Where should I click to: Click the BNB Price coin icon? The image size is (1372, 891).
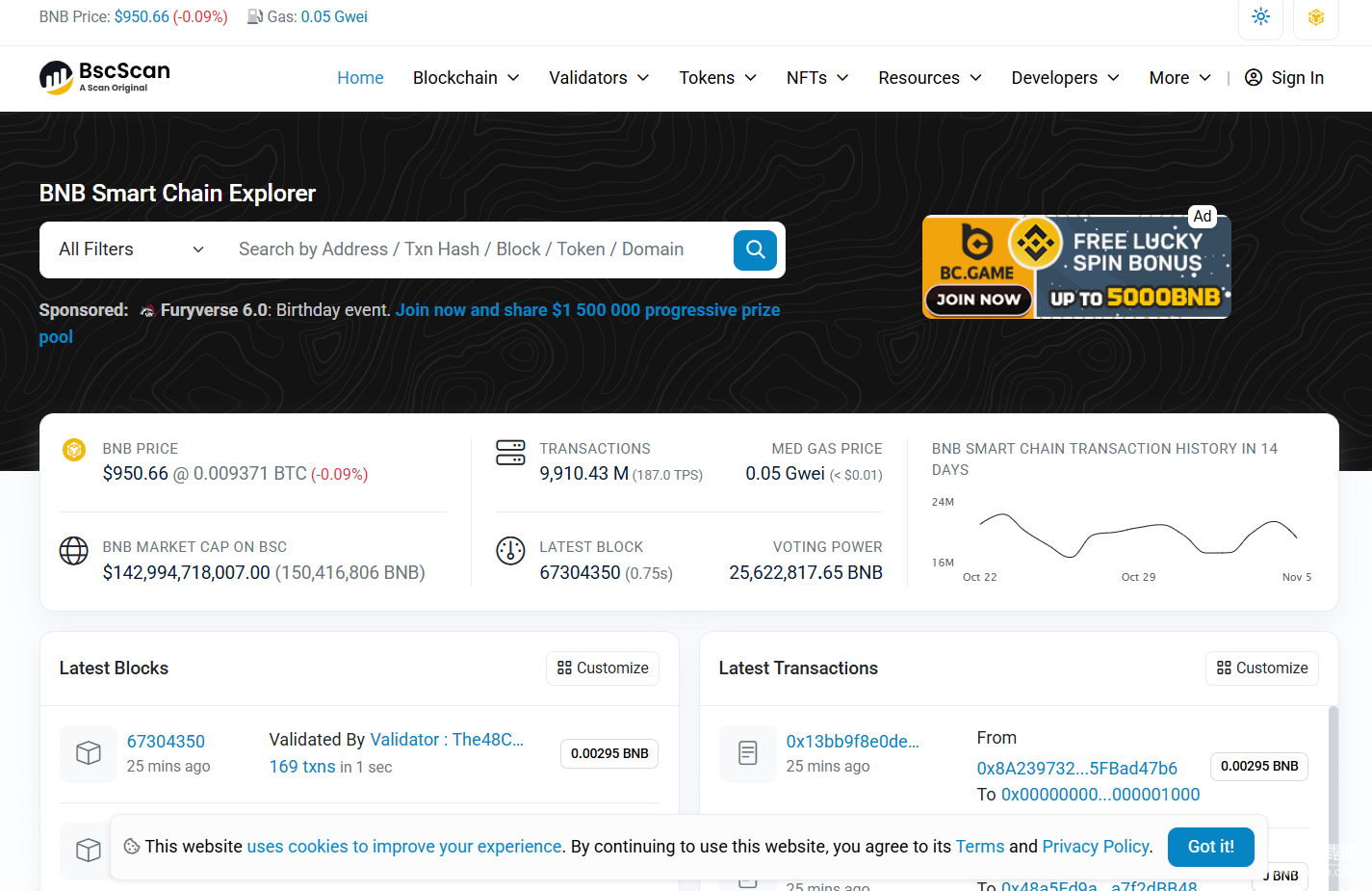[x=74, y=450]
